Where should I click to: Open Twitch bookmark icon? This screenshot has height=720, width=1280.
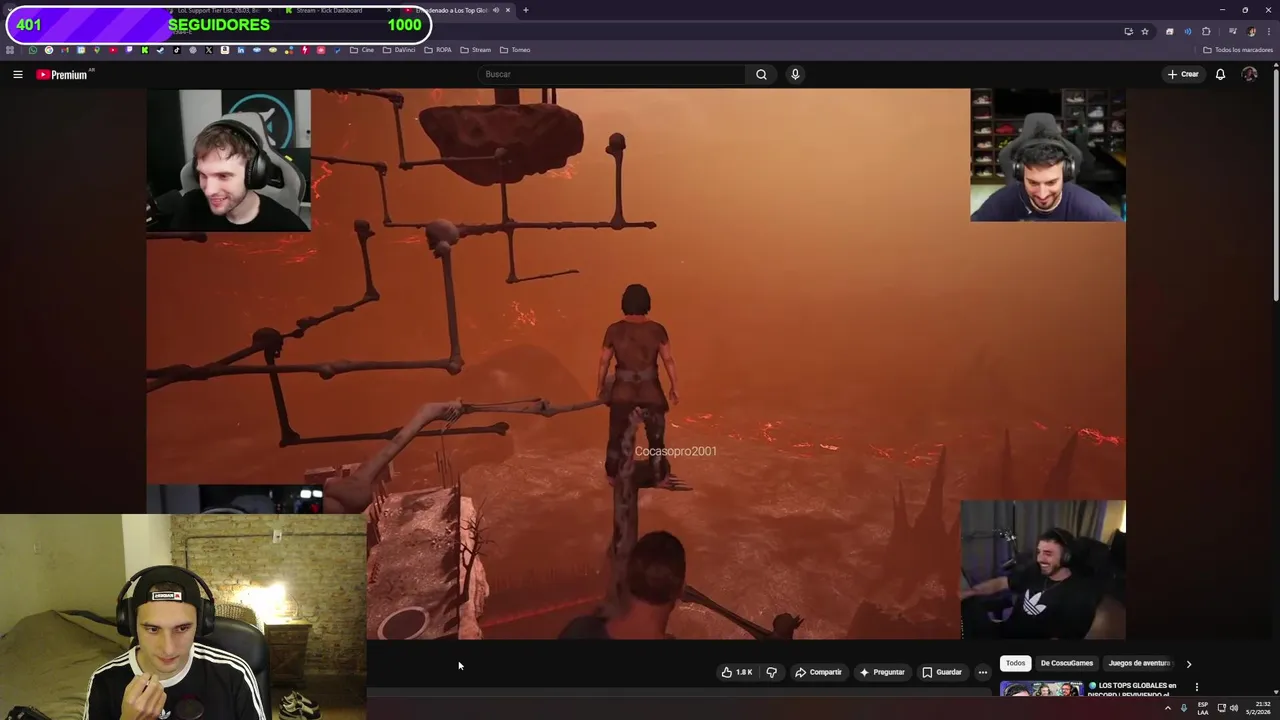129,50
